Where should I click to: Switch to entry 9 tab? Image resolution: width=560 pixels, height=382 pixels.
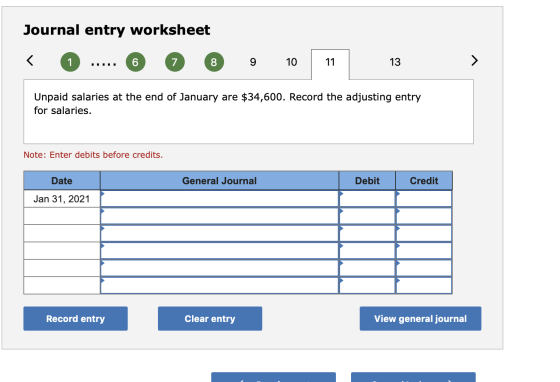(253, 62)
